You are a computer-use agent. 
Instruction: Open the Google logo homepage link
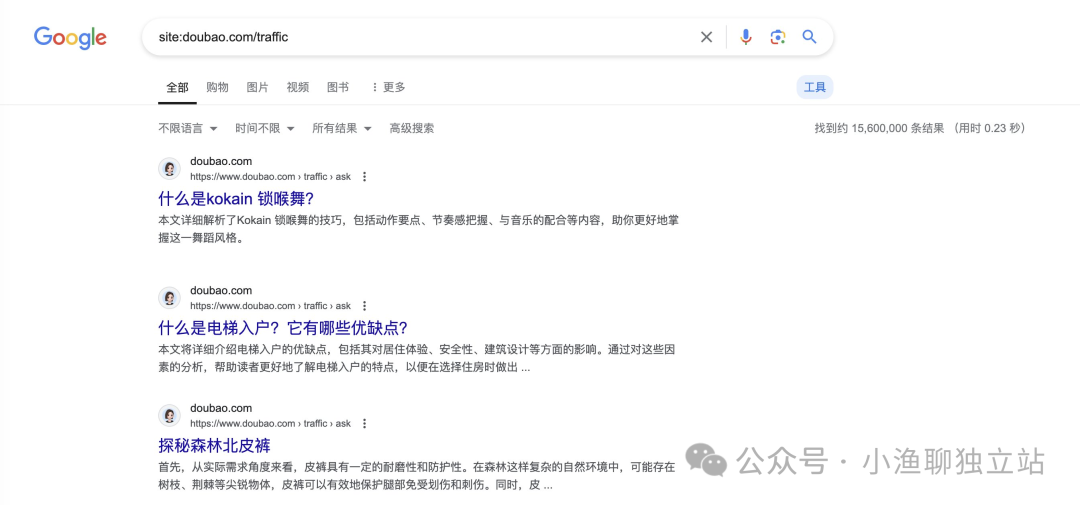click(70, 37)
